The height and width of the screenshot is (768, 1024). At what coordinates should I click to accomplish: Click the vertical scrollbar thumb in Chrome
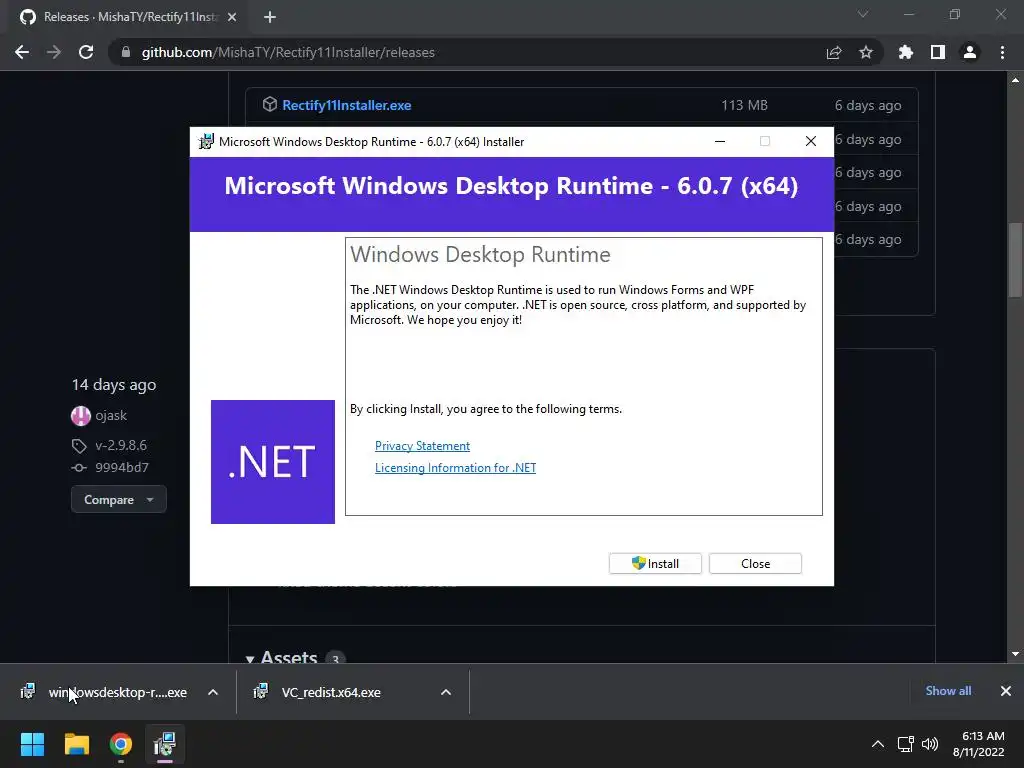[1015, 259]
